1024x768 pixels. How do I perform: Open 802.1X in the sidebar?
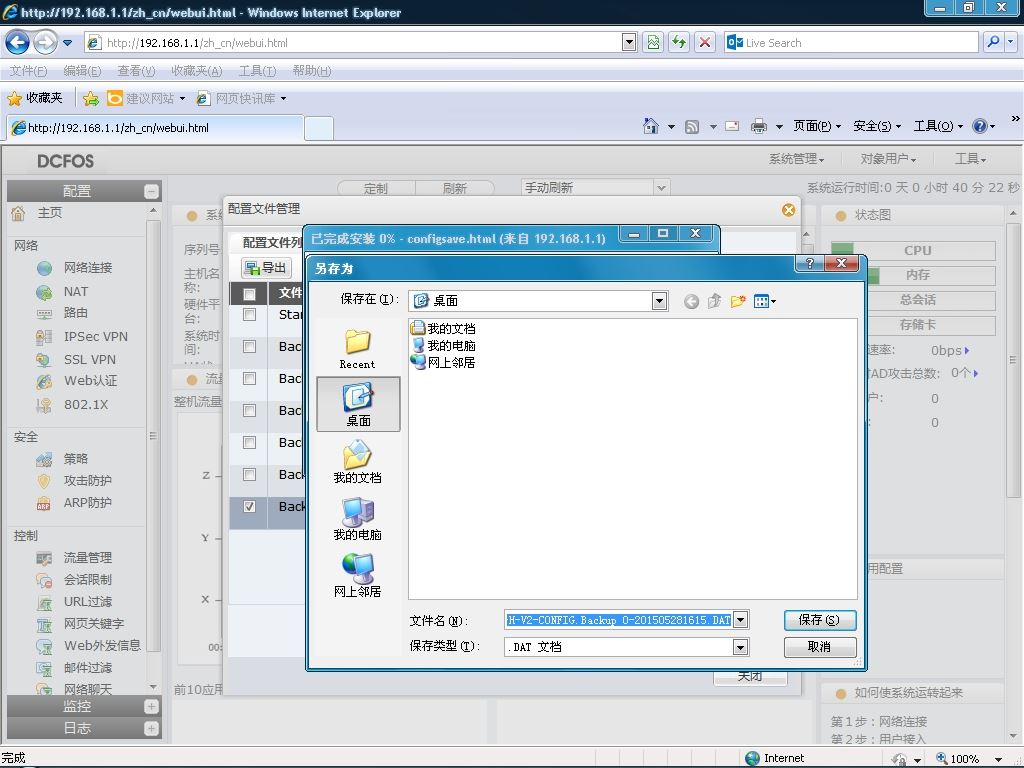[86, 404]
